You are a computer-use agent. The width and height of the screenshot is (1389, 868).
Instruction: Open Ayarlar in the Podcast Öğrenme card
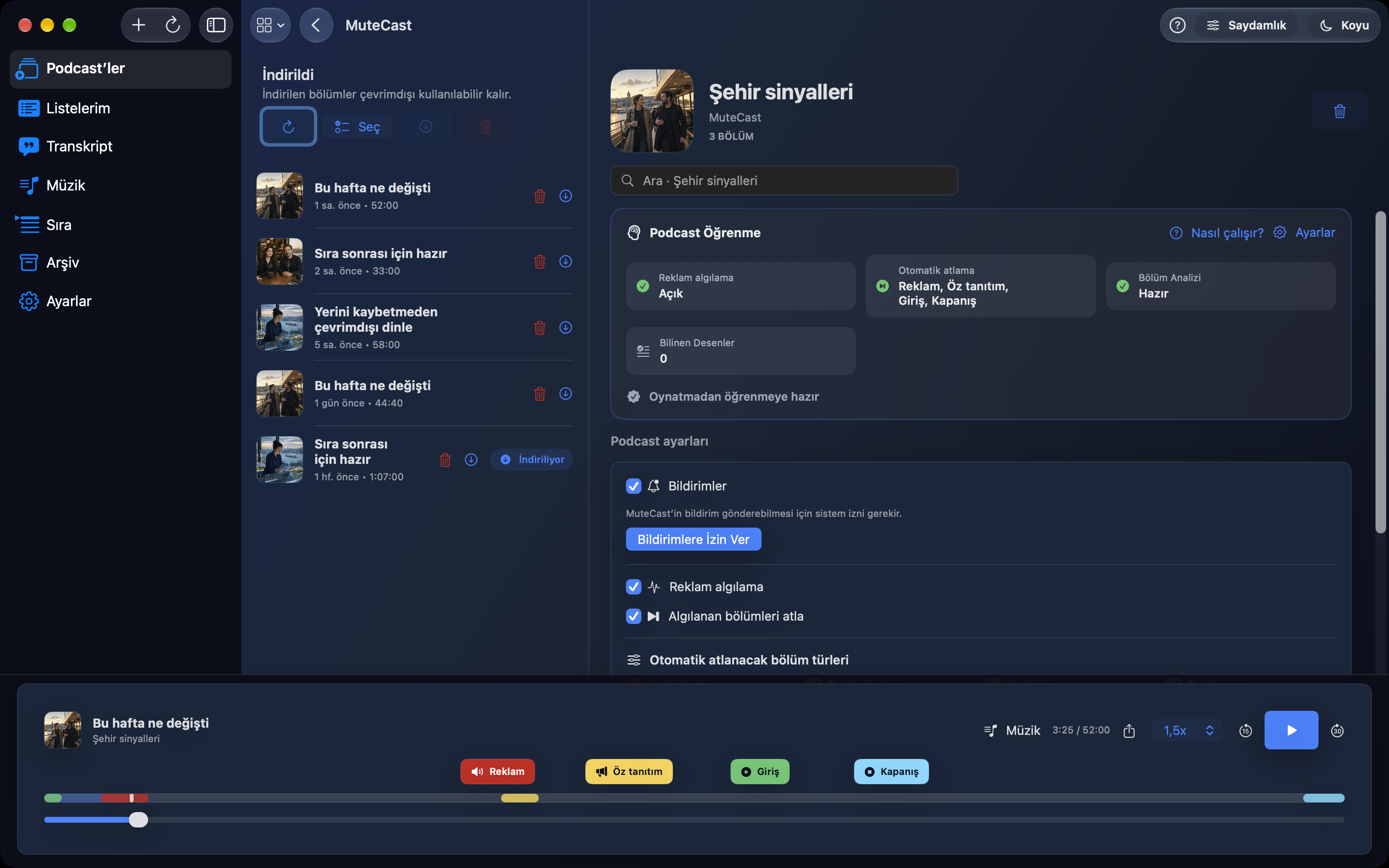(x=1304, y=232)
